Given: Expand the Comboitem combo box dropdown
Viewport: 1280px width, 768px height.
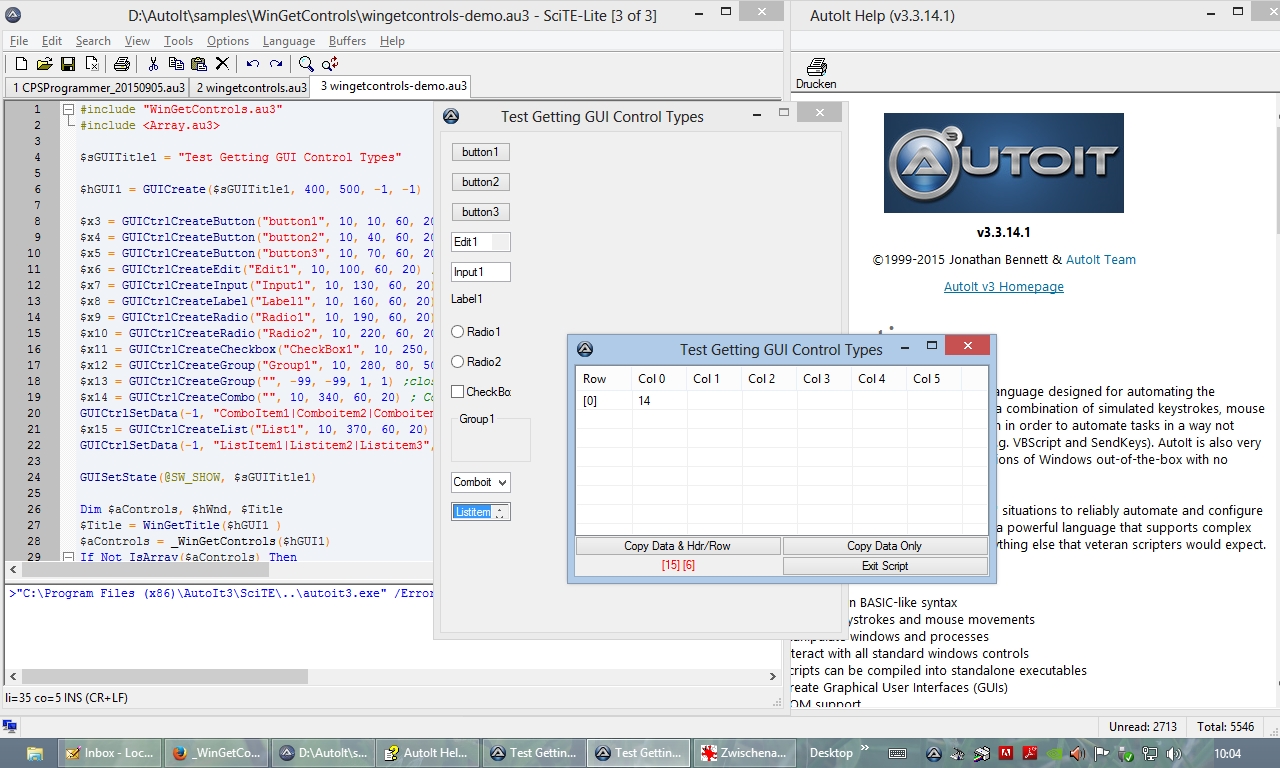Looking at the screenshot, I should point(502,482).
